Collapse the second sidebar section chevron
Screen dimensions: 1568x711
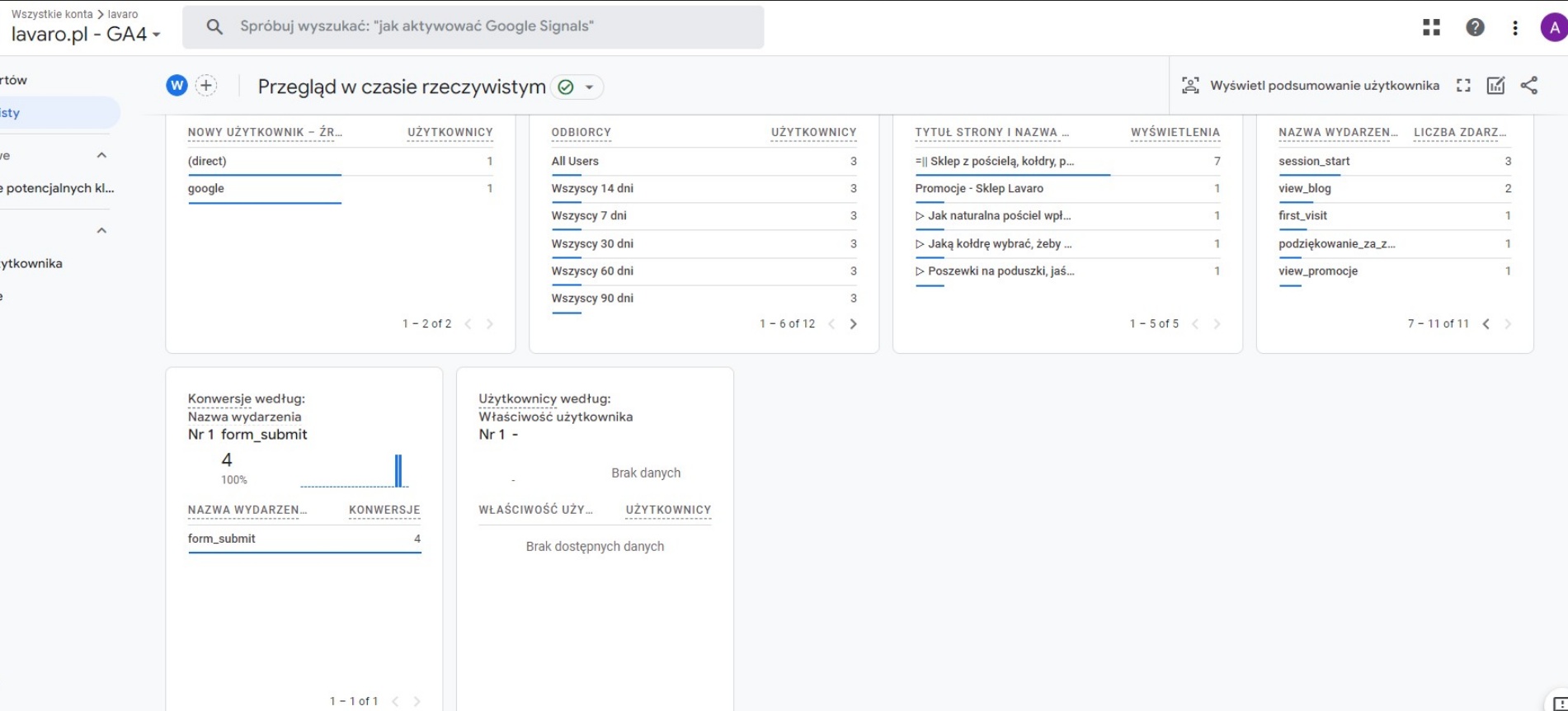coord(101,230)
